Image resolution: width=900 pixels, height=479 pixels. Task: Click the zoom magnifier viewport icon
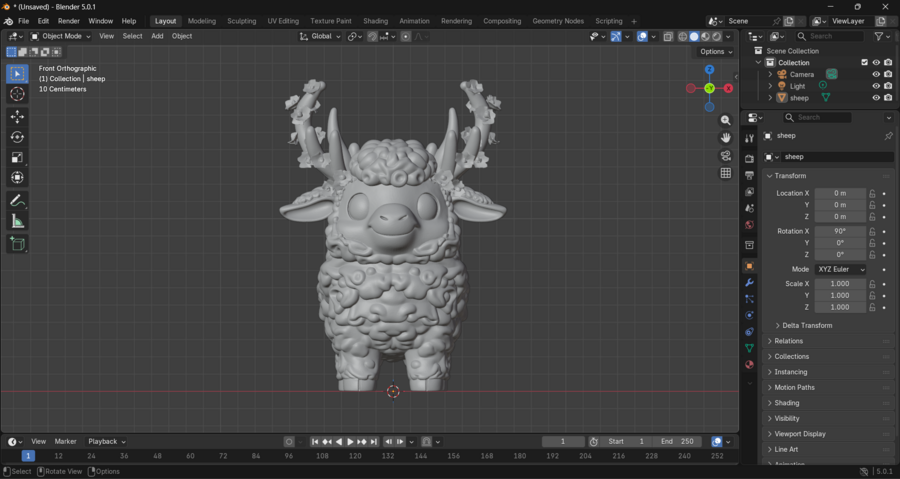coord(726,120)
